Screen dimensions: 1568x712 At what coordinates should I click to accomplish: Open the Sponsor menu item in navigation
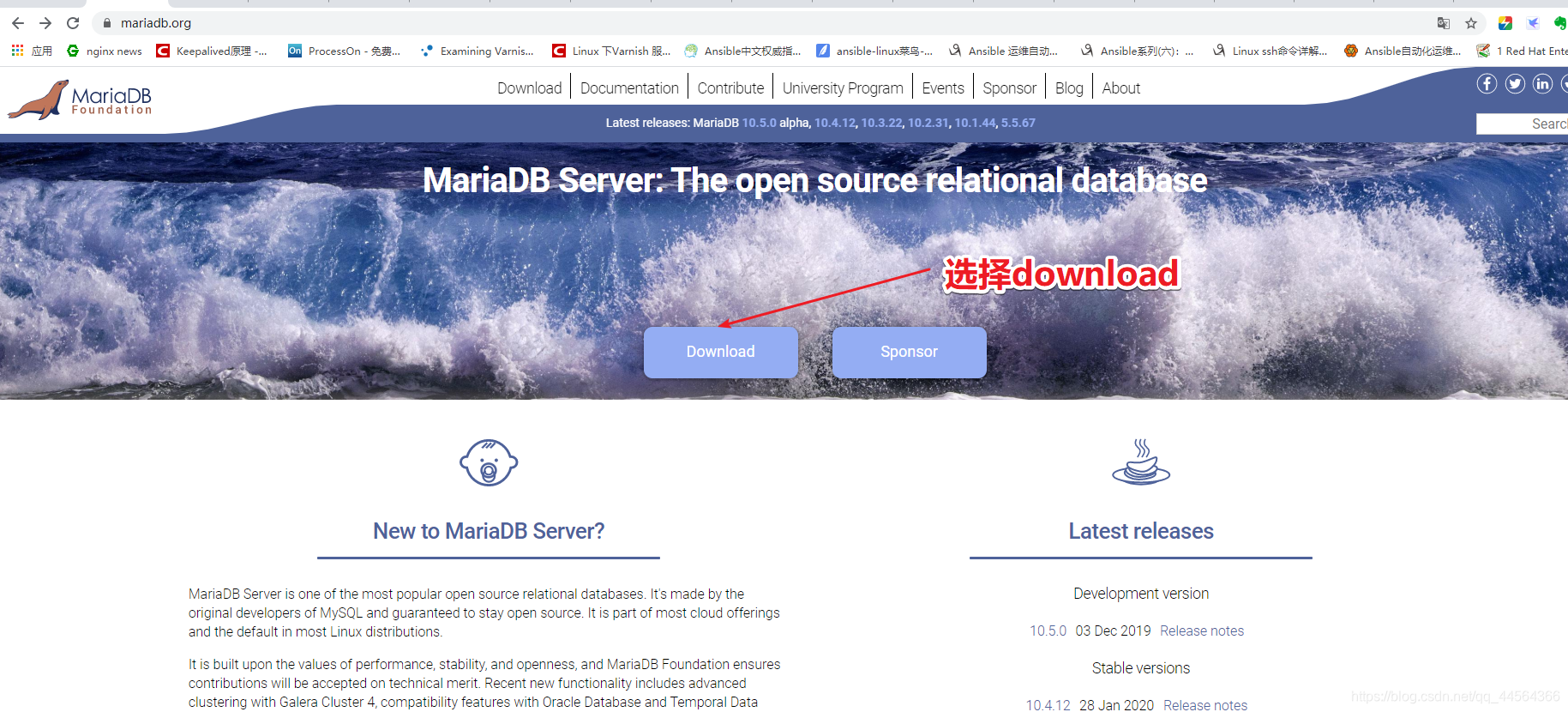[1009, 87]
